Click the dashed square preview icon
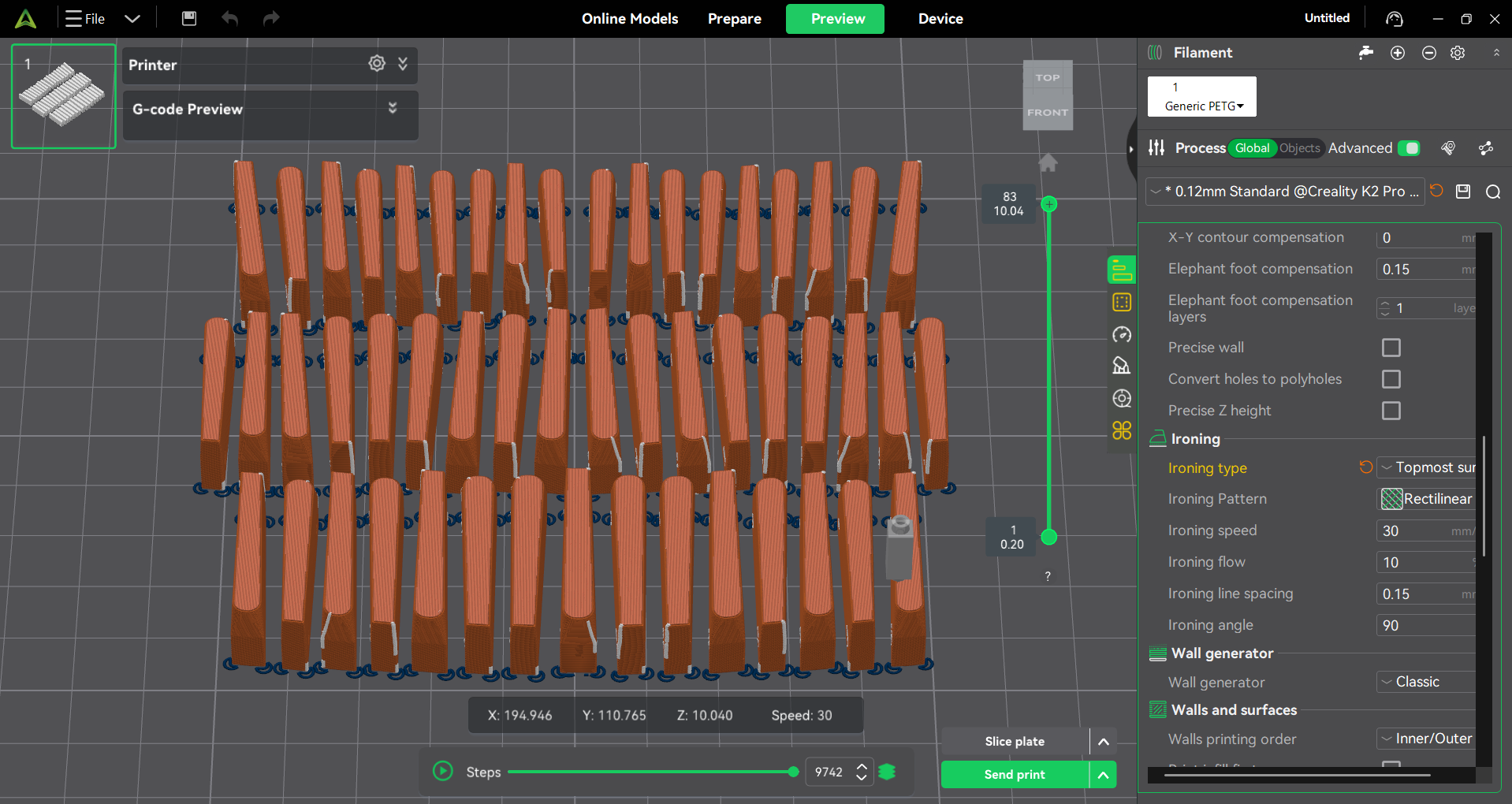Viewport: 1512px width, 804px height. pos(1121,302)
